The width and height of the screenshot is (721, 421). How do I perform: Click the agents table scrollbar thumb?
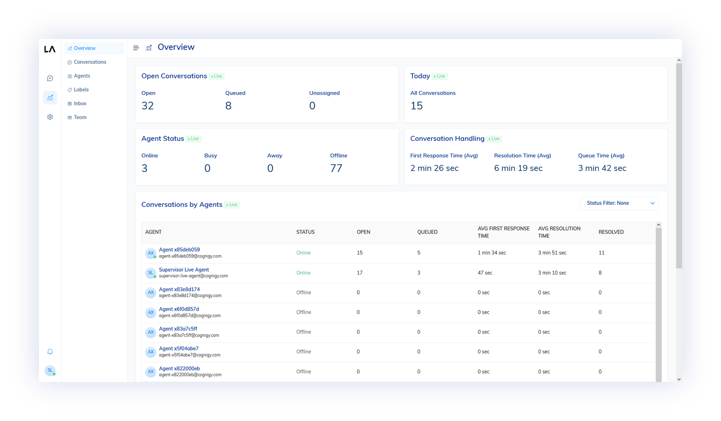tap(658, 304)
